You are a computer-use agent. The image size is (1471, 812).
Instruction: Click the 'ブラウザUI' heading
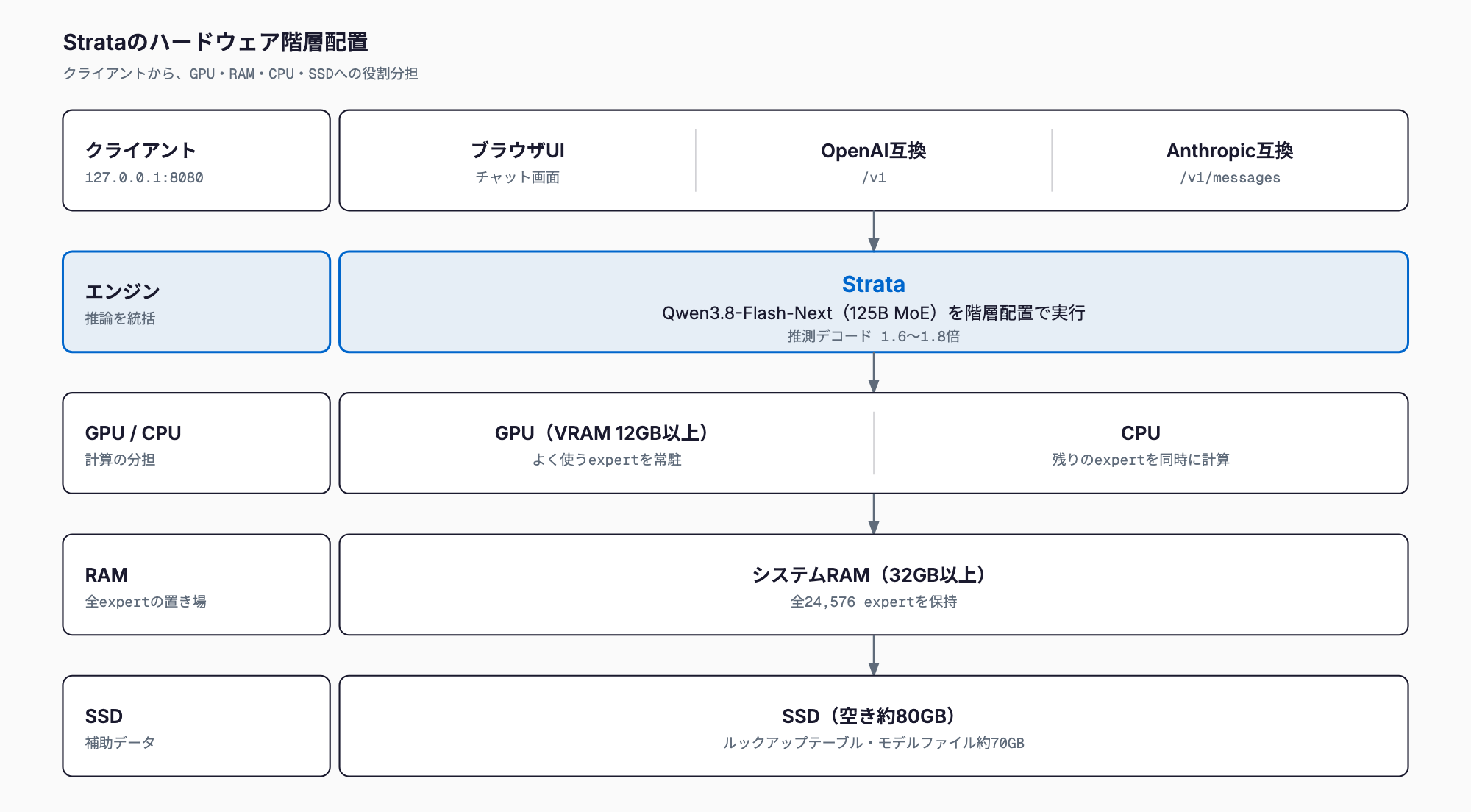pos(518,150)
